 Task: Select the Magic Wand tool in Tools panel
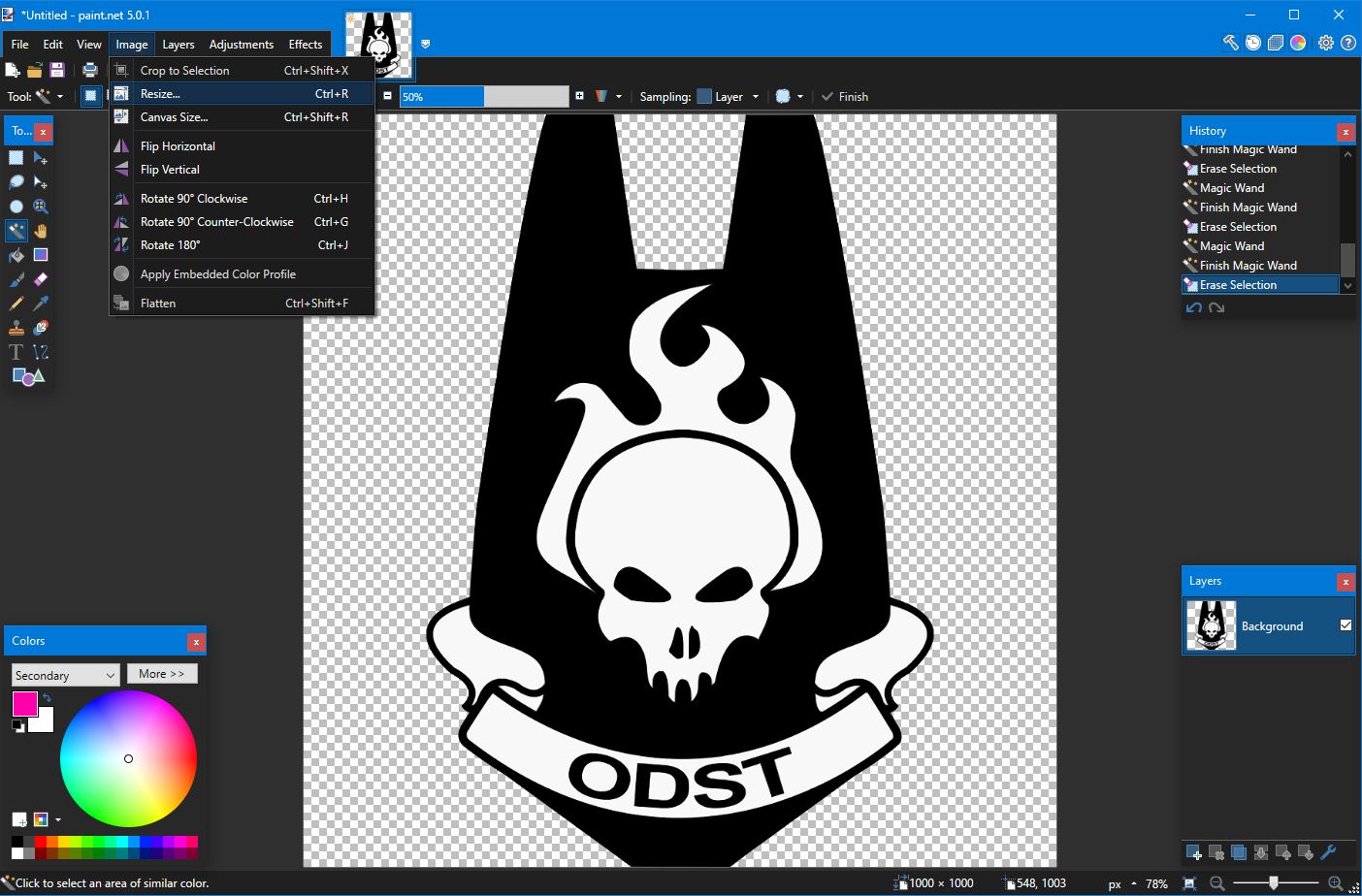coord(16,231)
